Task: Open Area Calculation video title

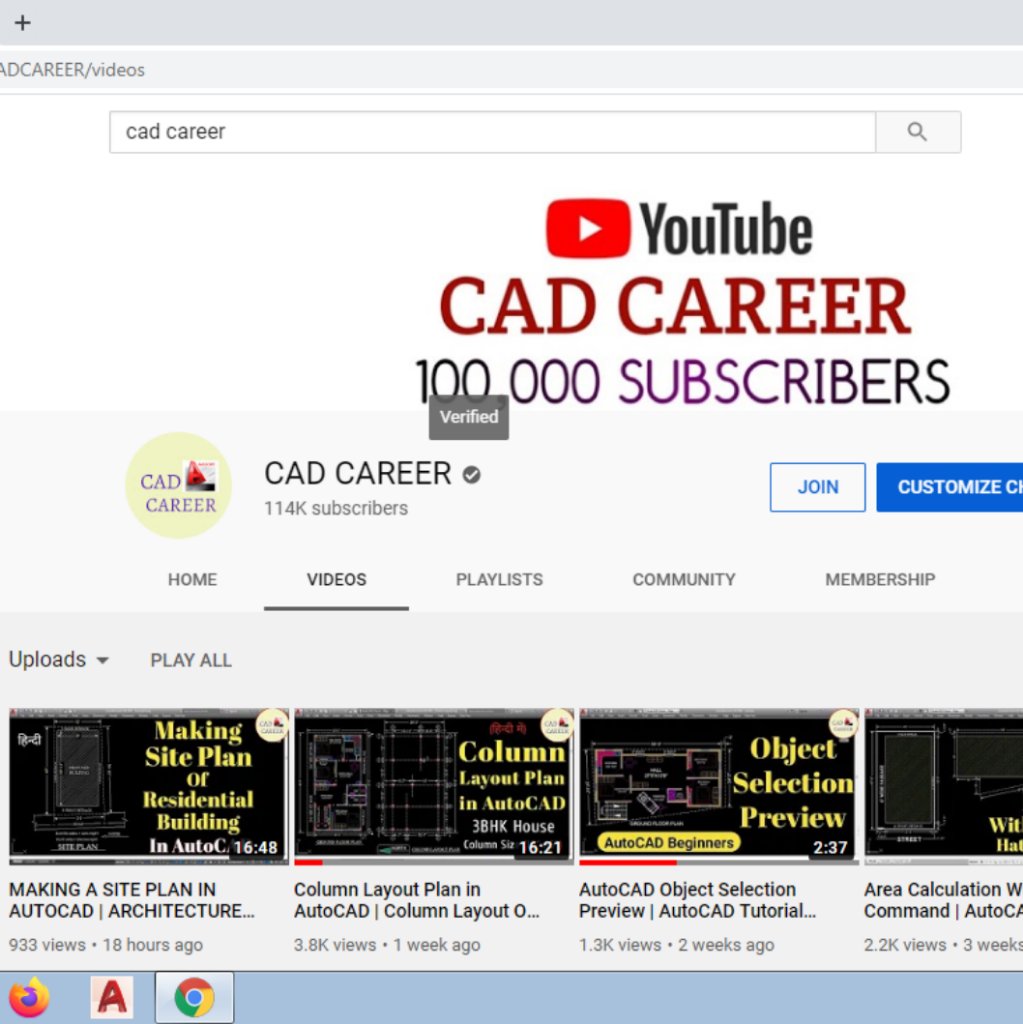Action: (x=943, y=900)
